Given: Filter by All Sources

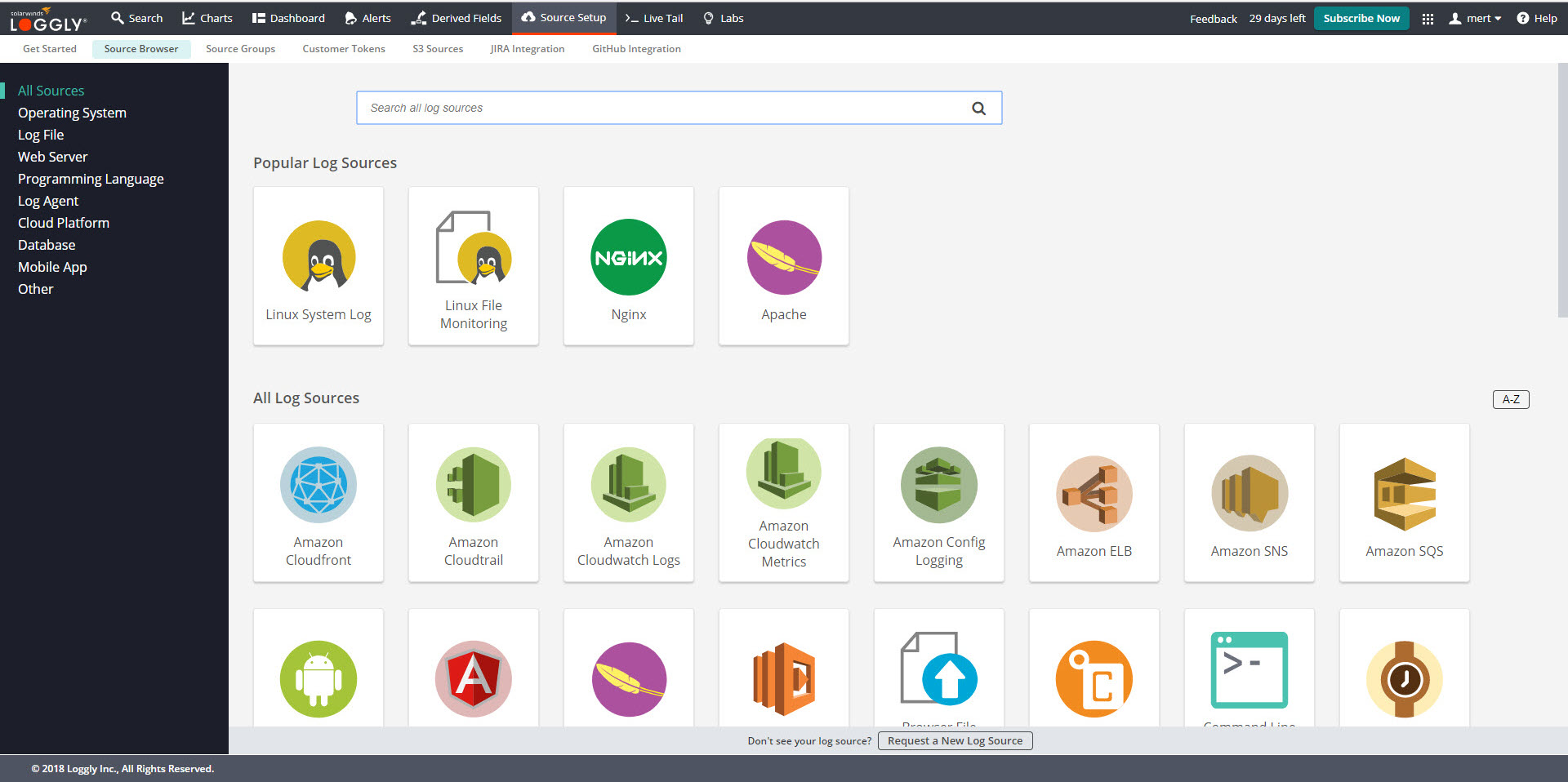Looking at the screenshot, I should [51, 91].
